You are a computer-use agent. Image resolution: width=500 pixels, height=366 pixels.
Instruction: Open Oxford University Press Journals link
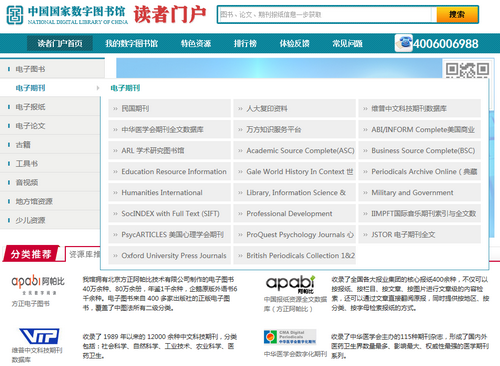pyautogui.click(x=169, y=255)
